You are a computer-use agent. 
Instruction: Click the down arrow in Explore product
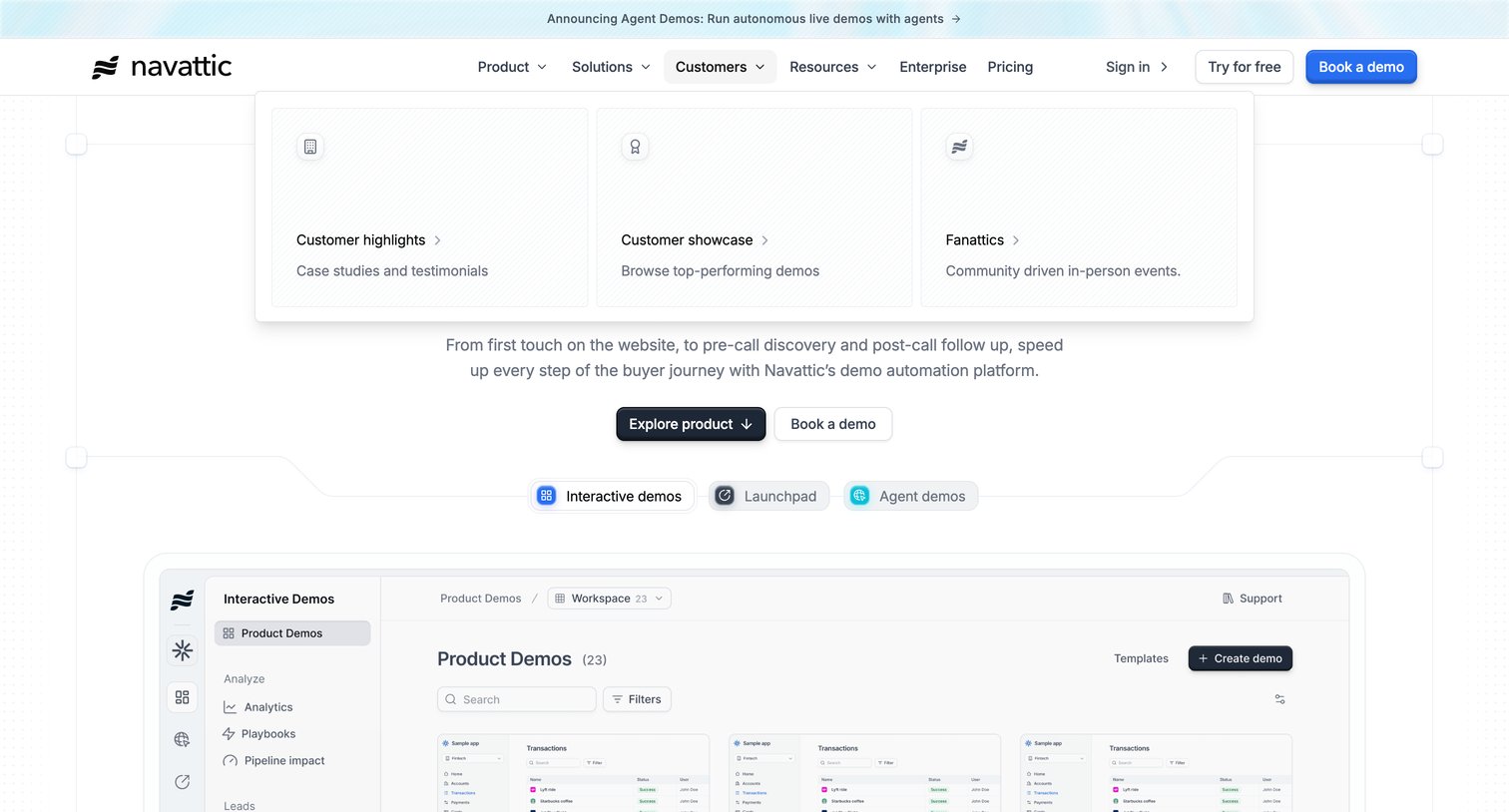click(747, 424)
